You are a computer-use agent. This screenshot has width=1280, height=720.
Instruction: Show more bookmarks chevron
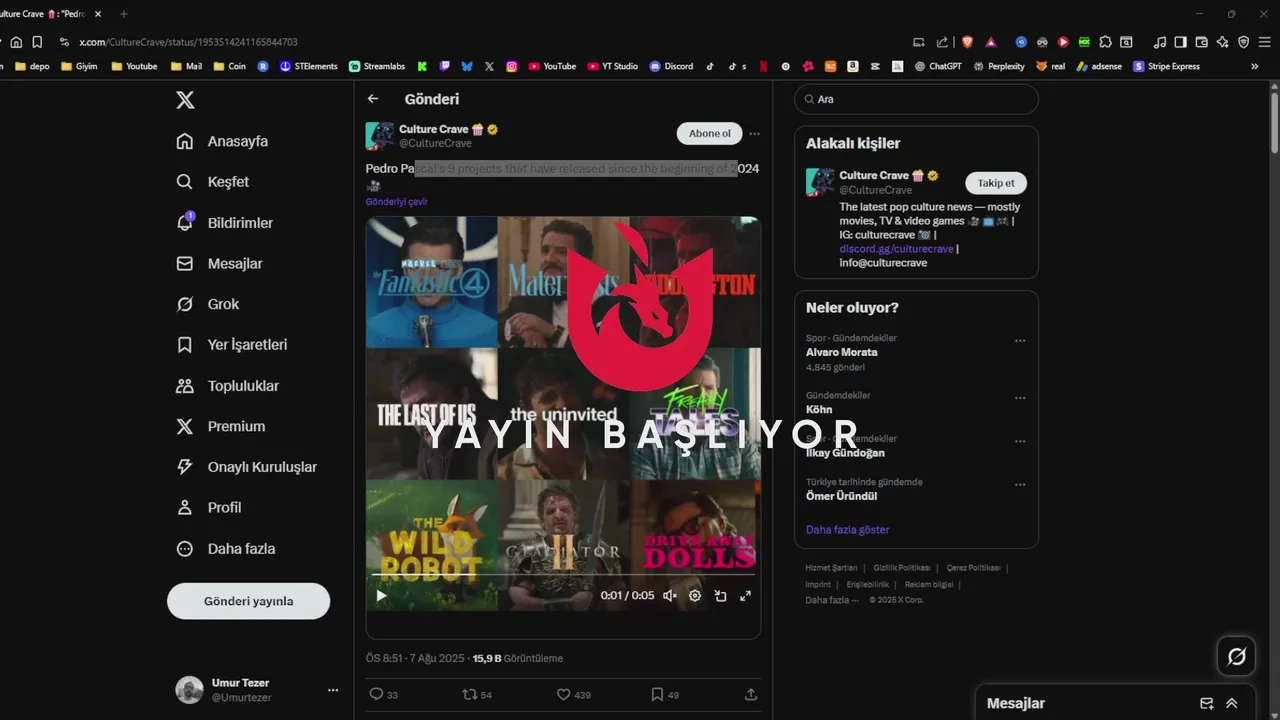tap(1255, 66)
